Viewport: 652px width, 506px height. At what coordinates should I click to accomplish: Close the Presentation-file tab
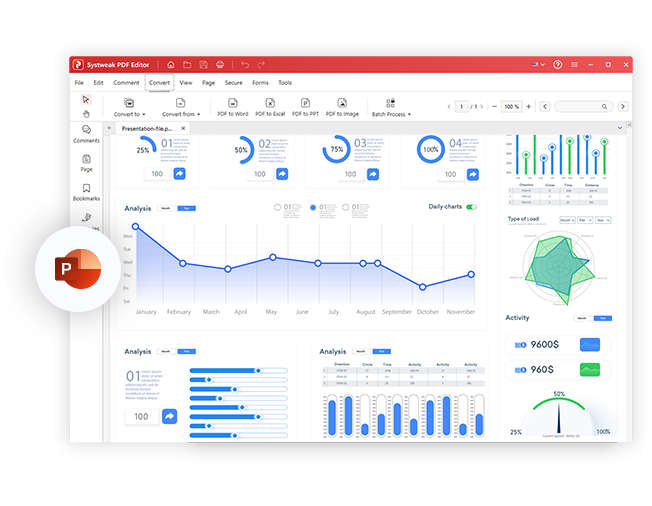click(x=183, y=128)
